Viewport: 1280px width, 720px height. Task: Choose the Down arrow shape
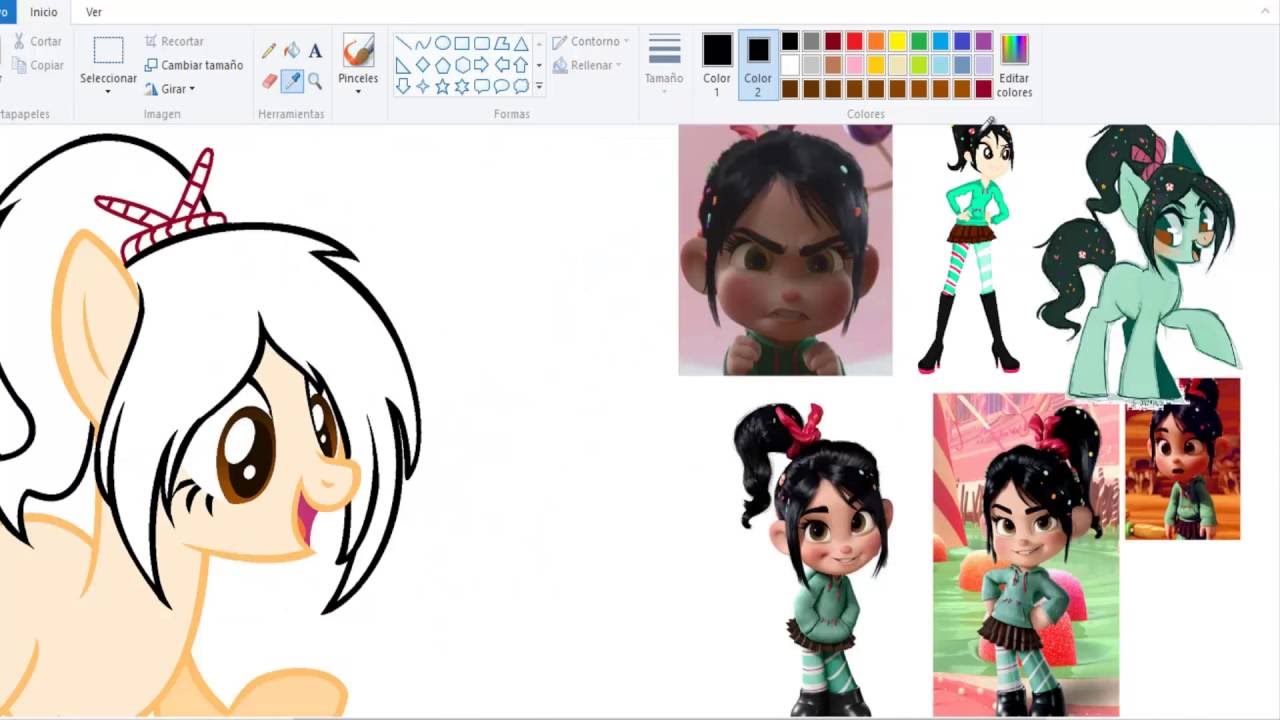click(403, 86)
